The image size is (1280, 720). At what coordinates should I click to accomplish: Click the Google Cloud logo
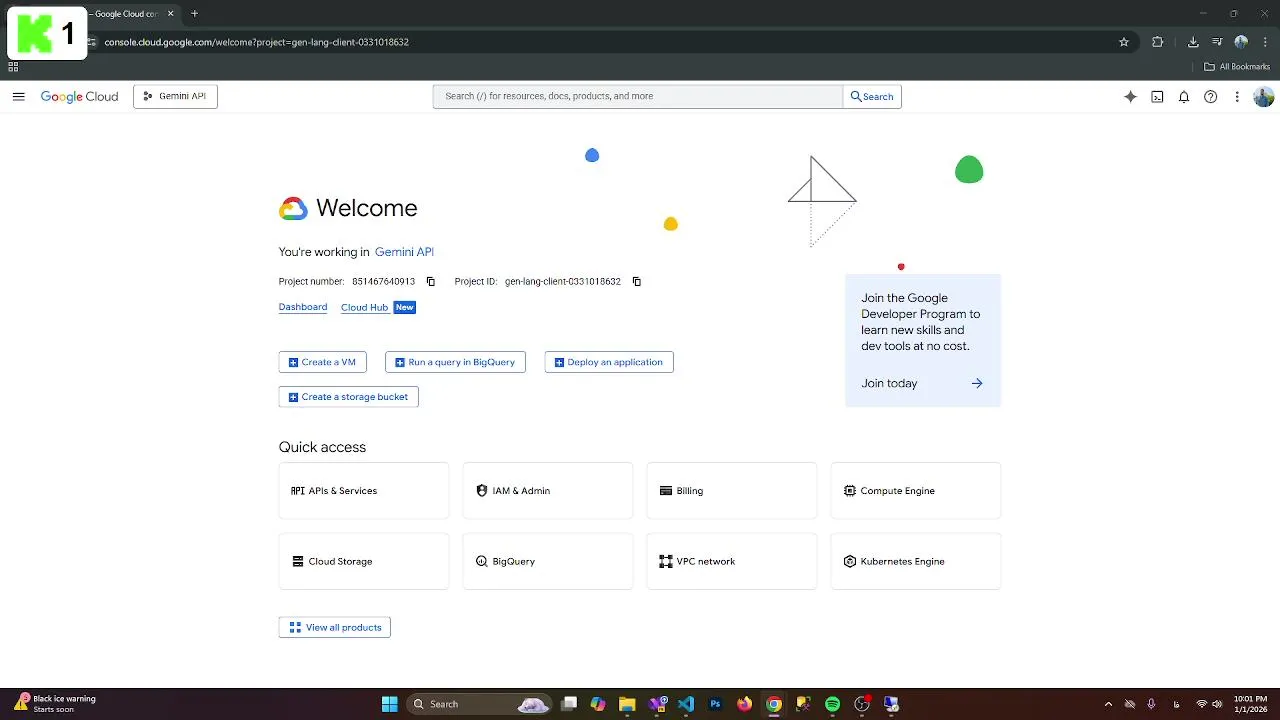pos(79,97)
